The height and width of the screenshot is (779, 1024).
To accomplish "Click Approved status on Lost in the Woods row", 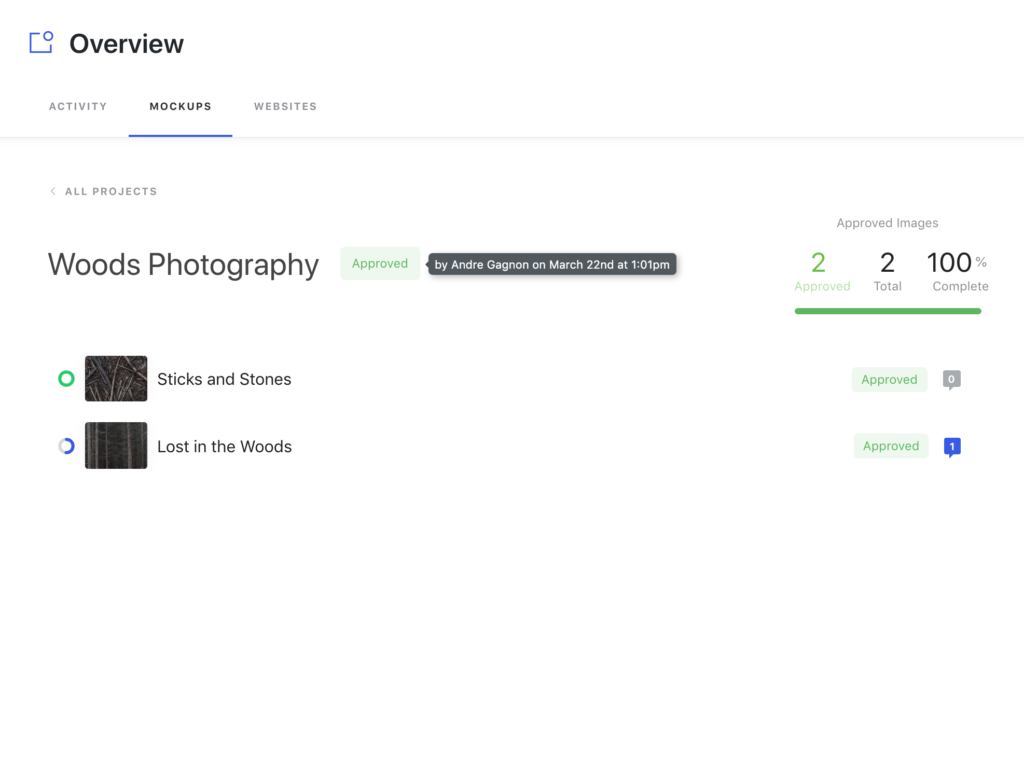I will (x=890, y=446).
